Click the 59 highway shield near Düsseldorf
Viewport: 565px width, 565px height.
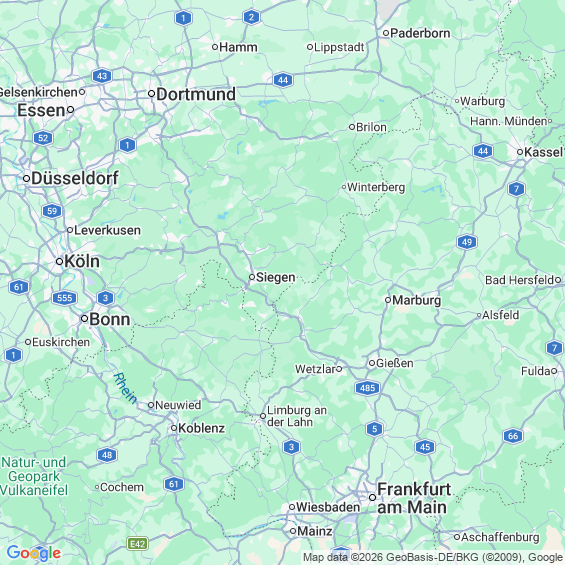[x=52, y=211]
